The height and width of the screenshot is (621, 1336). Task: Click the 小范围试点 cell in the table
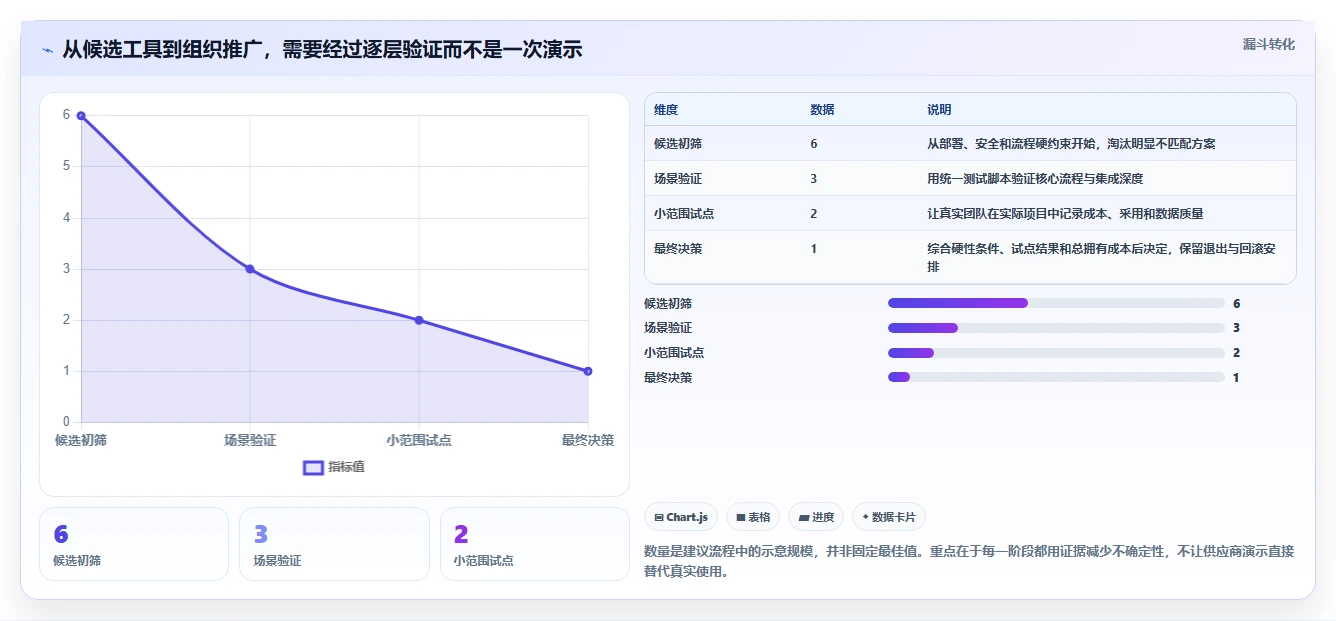(x=684, y=214)
